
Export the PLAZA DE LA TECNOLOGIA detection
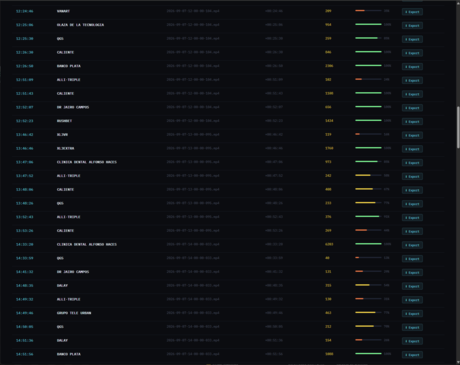(x=412, y=26)
